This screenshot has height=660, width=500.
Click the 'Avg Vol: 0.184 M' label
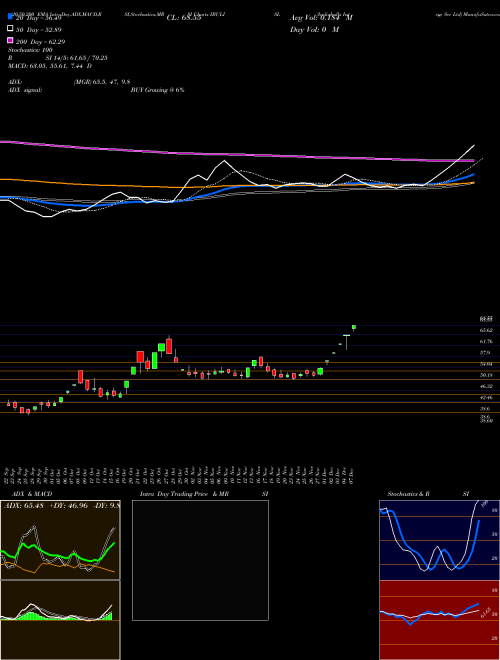[x=321, y=18]
